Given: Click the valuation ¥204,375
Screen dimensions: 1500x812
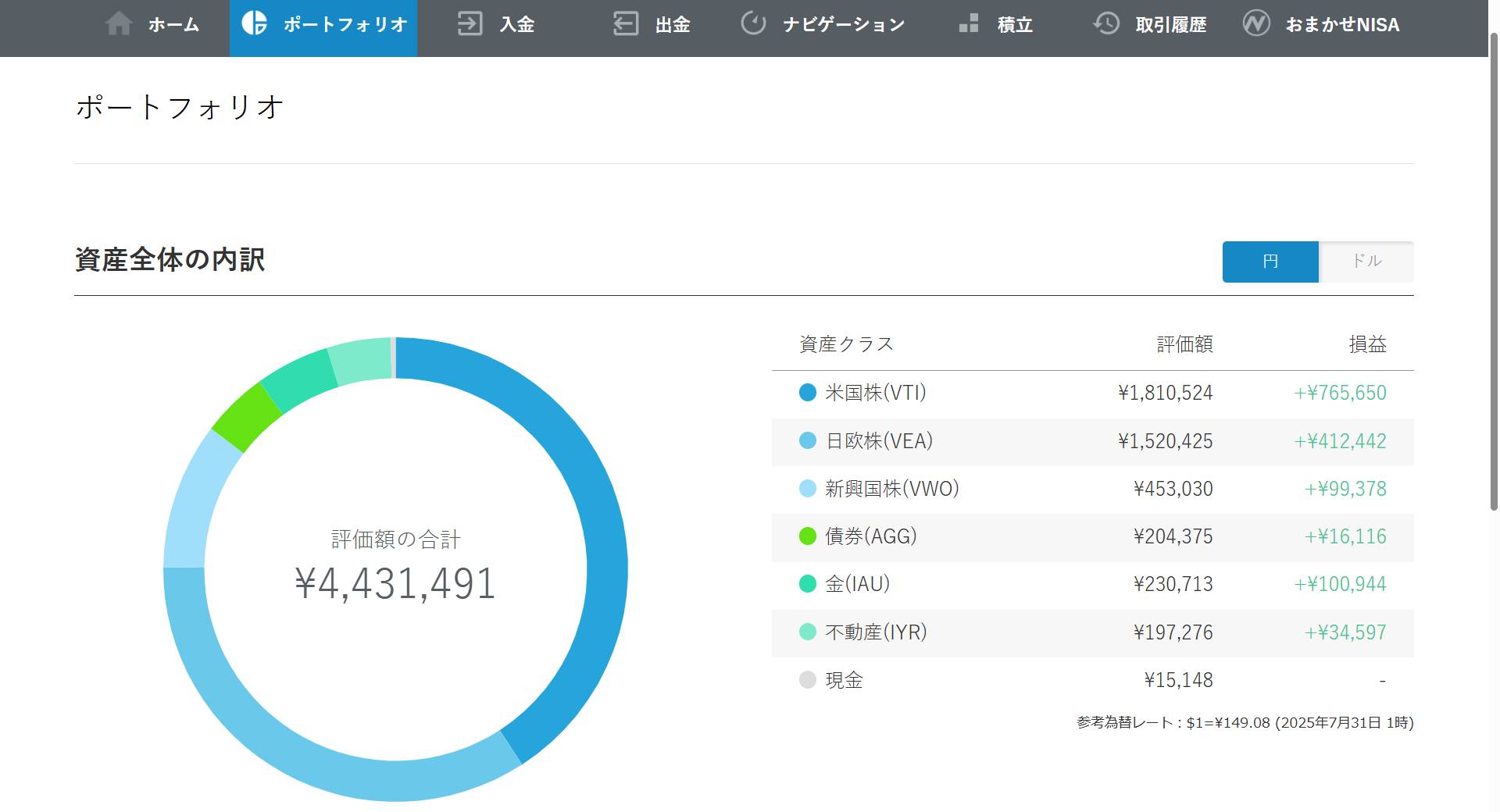Looking at the screenshot, I should coord(1173,536).
